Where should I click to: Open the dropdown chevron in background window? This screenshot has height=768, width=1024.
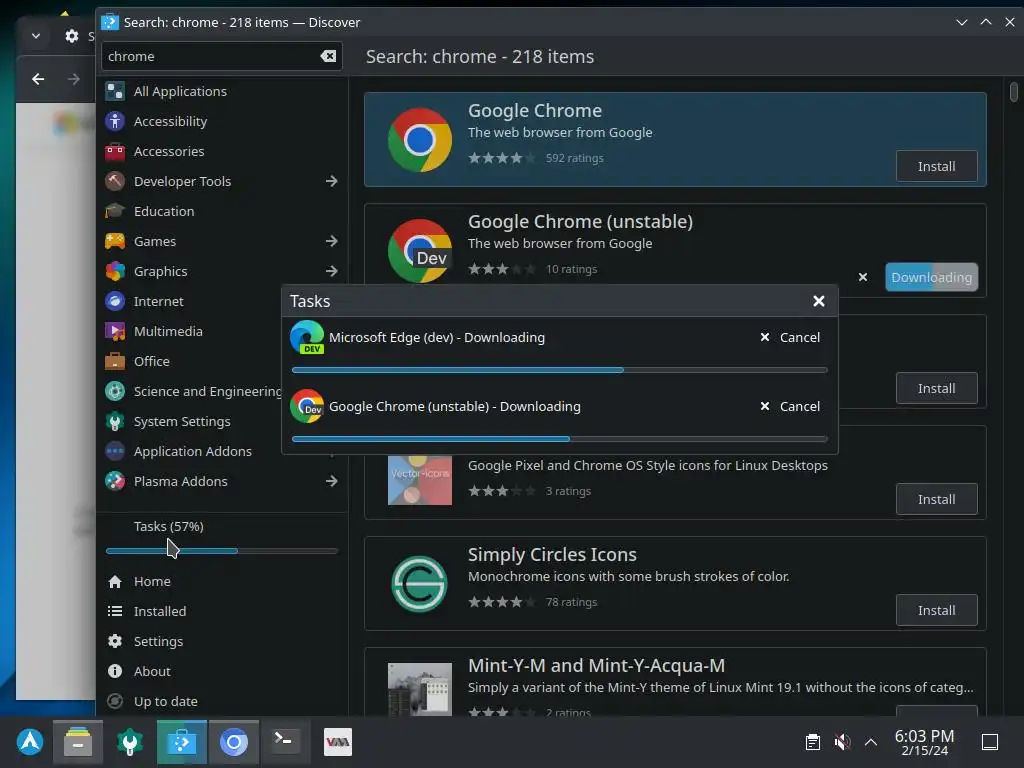pos(36,36)
